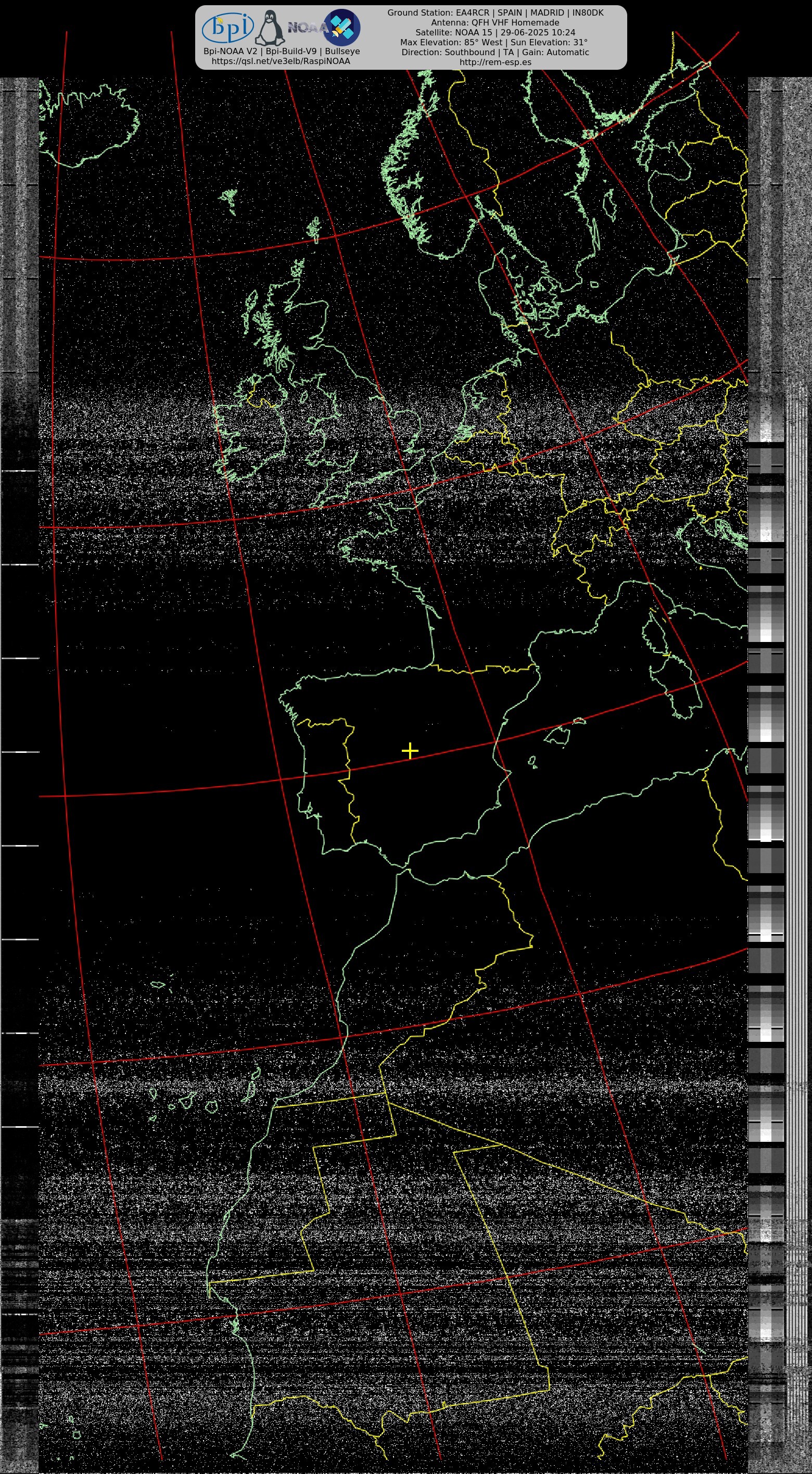Select the Direction Southbound line
Screen dimensions: 812x1474
pyautogui.click(x=496, y=52)
